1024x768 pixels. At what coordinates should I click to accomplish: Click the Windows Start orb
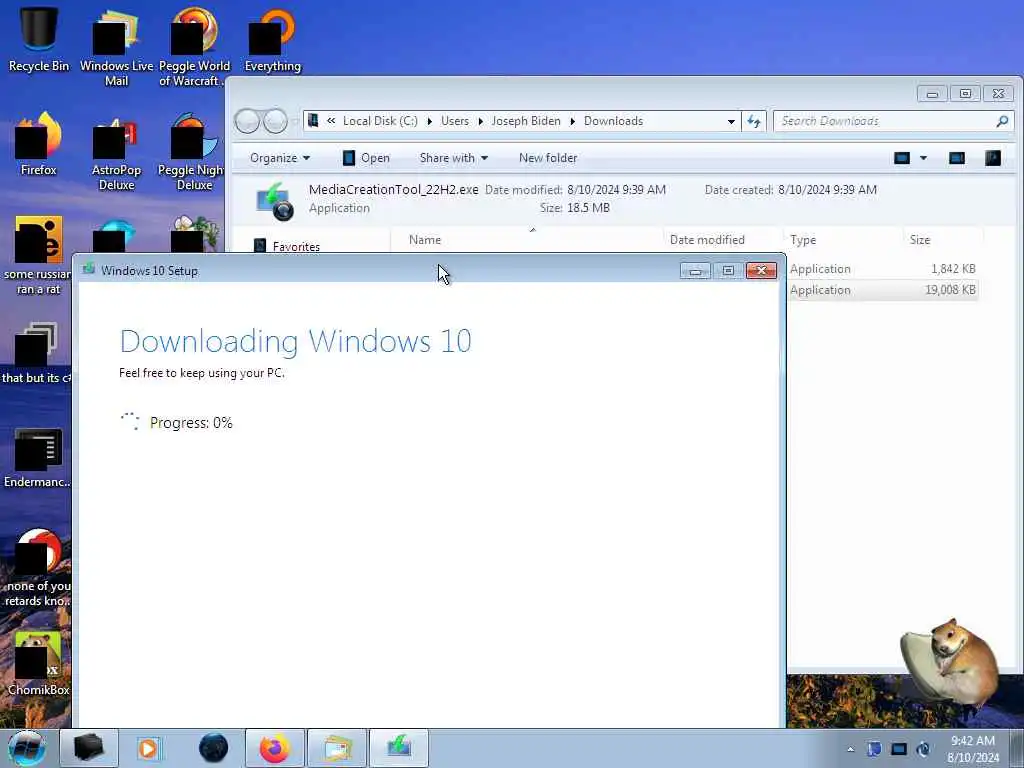click(27, 748)
